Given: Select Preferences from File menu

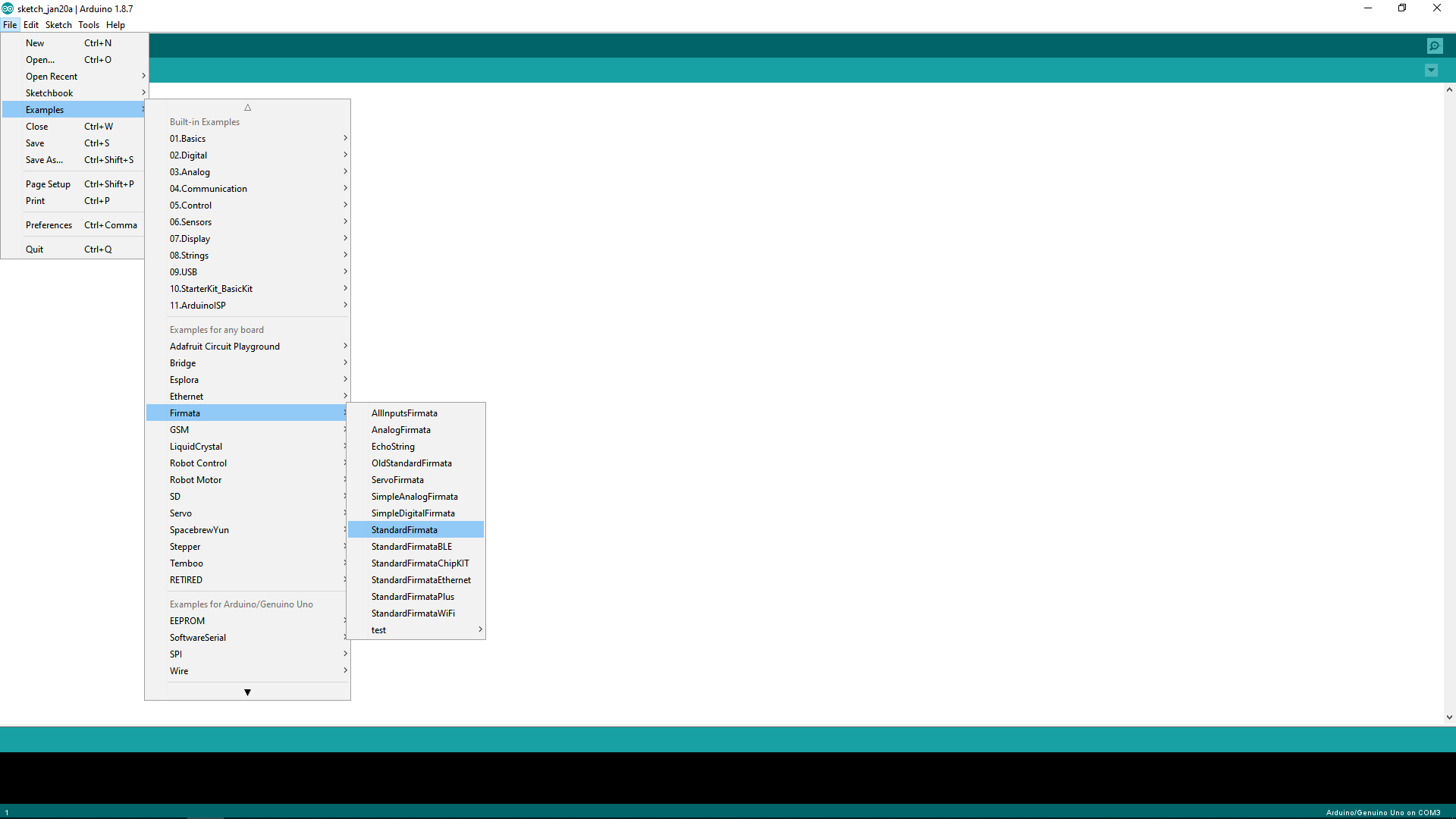Looking at the screenshot, I should click(x=49, y=225).
